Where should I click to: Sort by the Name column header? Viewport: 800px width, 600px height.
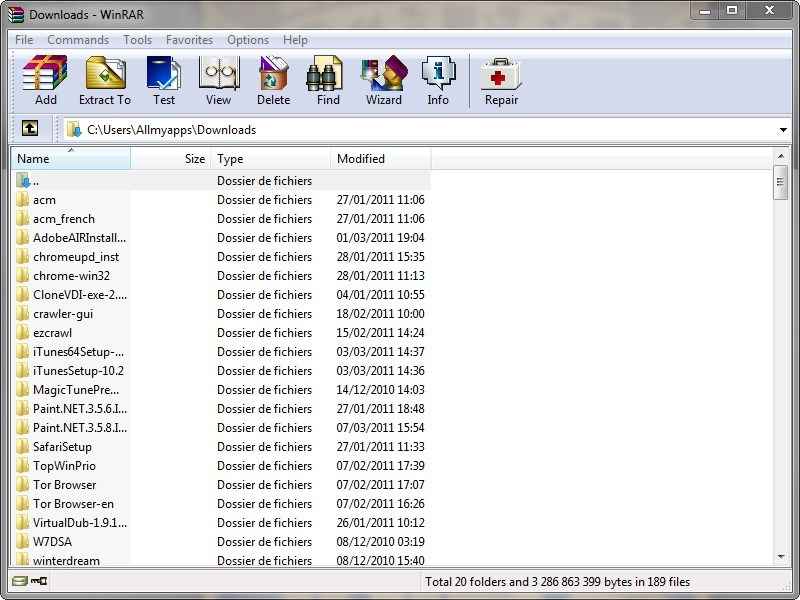click(x=70, y=159)
